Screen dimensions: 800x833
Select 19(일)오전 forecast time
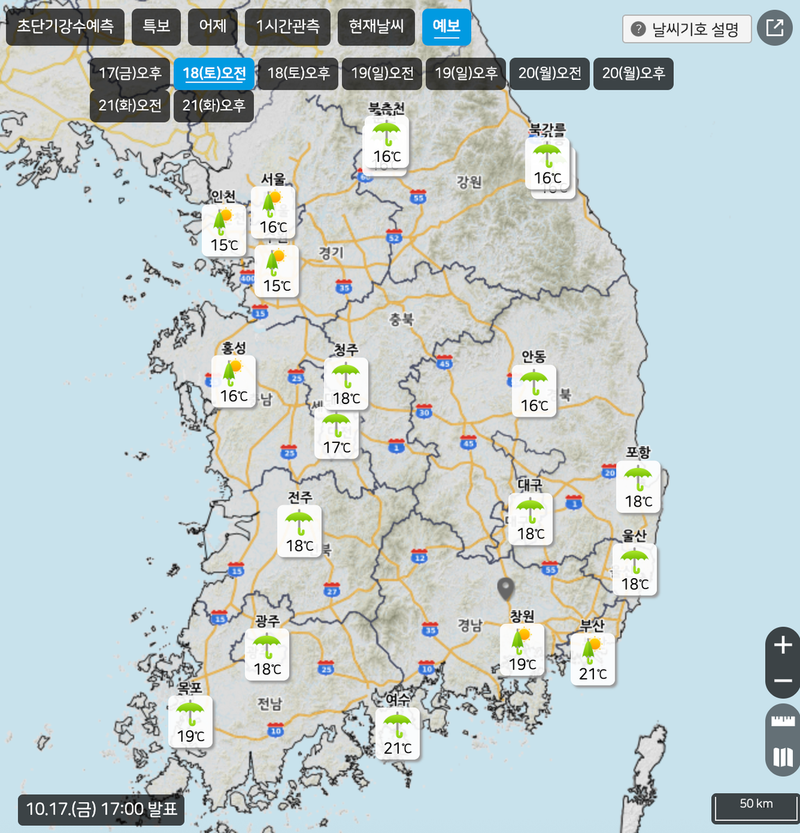point(382,73)
